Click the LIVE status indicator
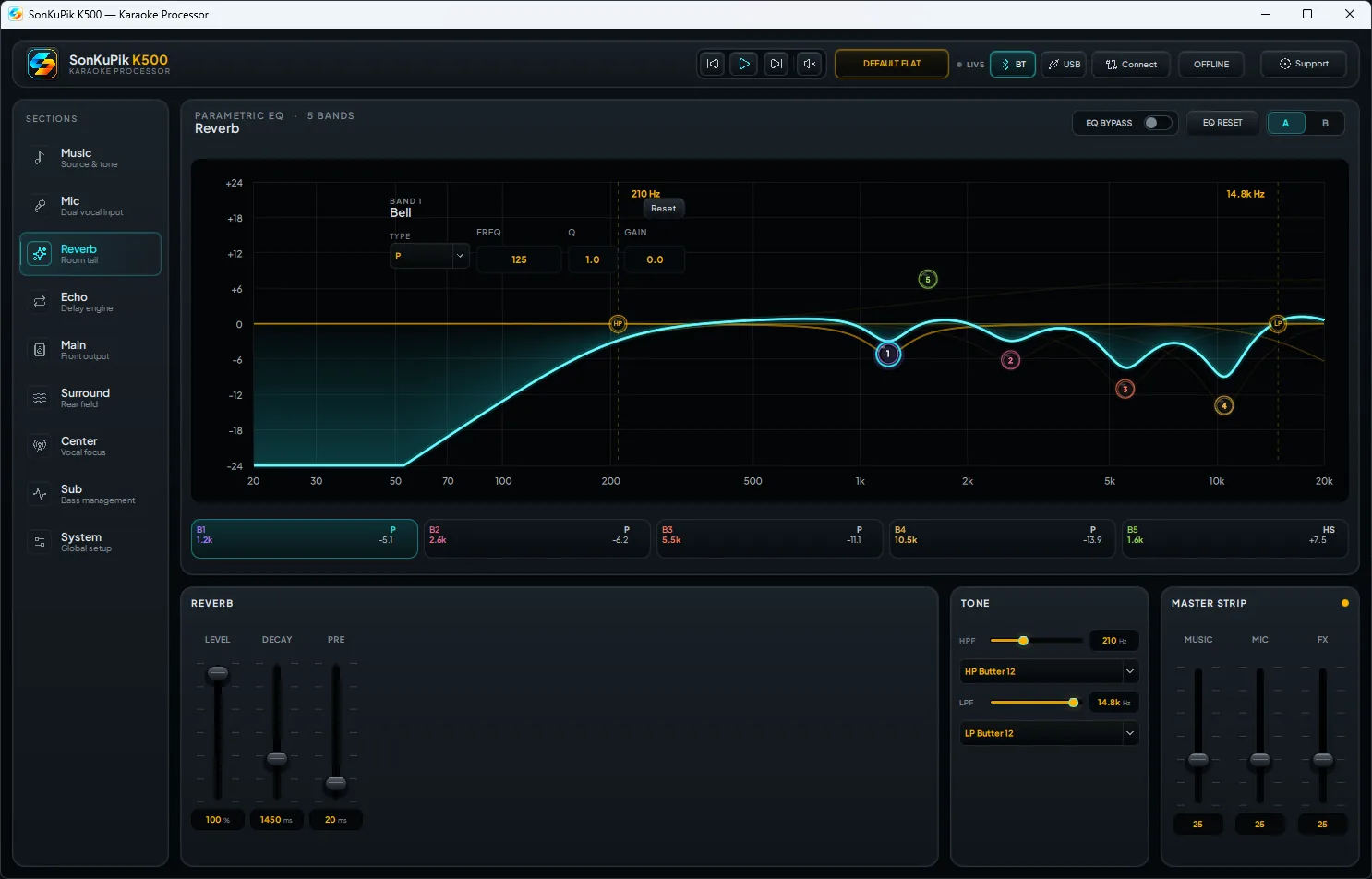1372x879 pixels. pos(970,65)
